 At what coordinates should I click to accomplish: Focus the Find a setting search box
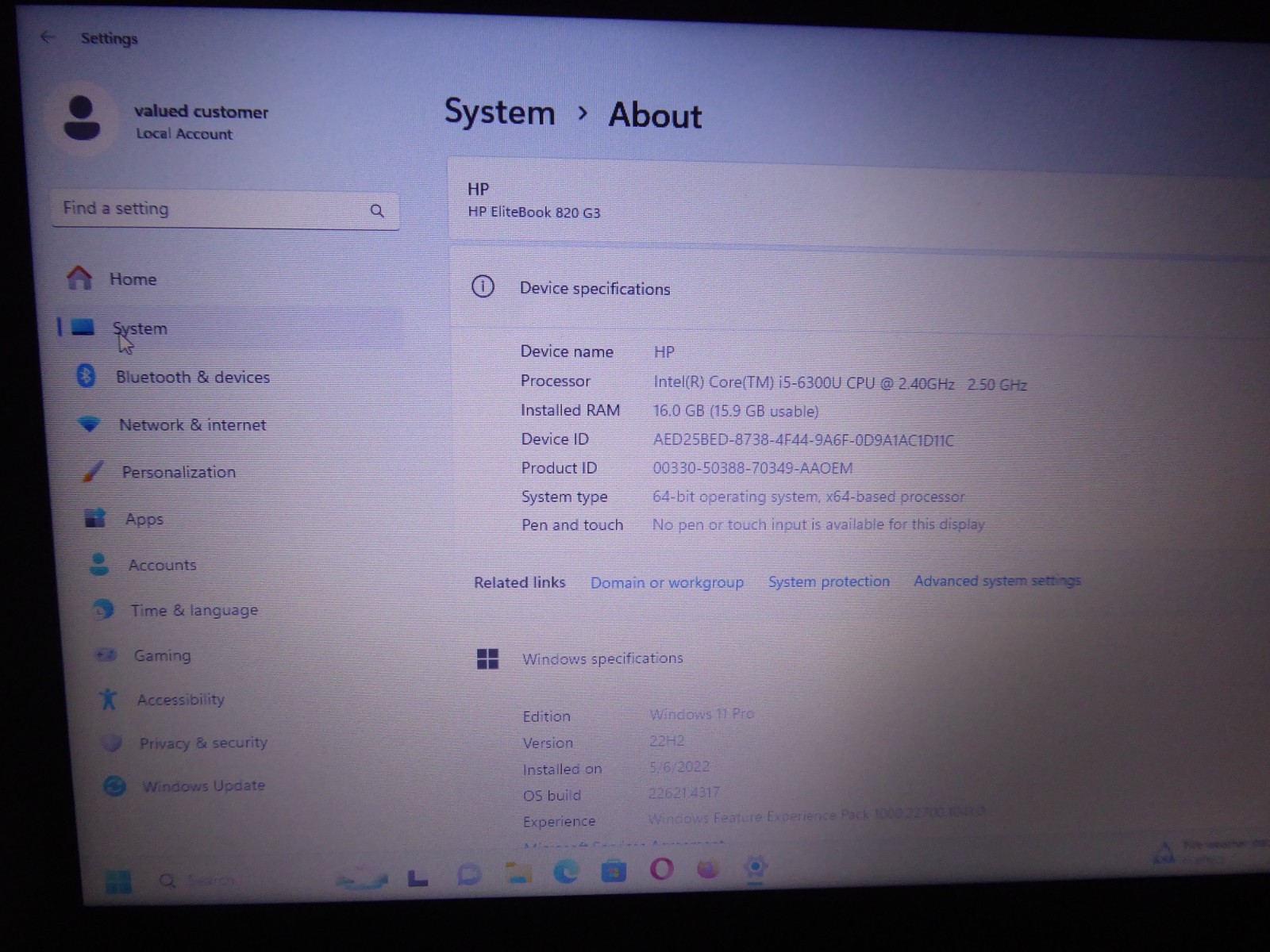[225, 209]
